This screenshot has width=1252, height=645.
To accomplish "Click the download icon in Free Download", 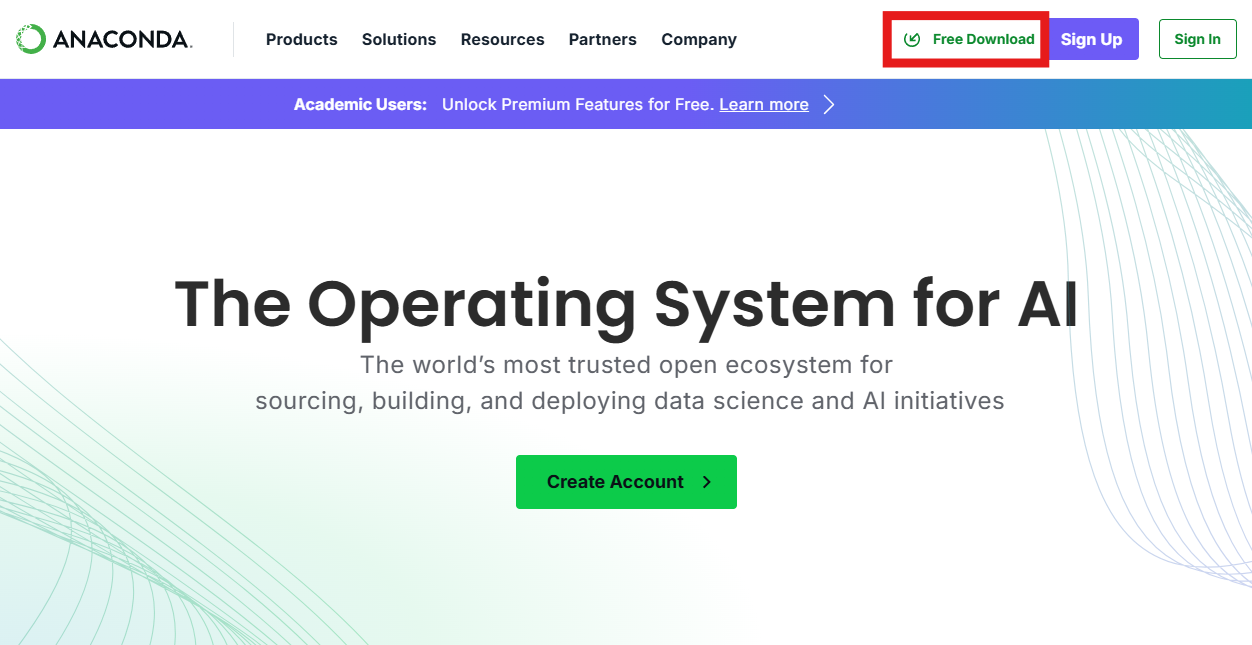I will click(912, 39).
